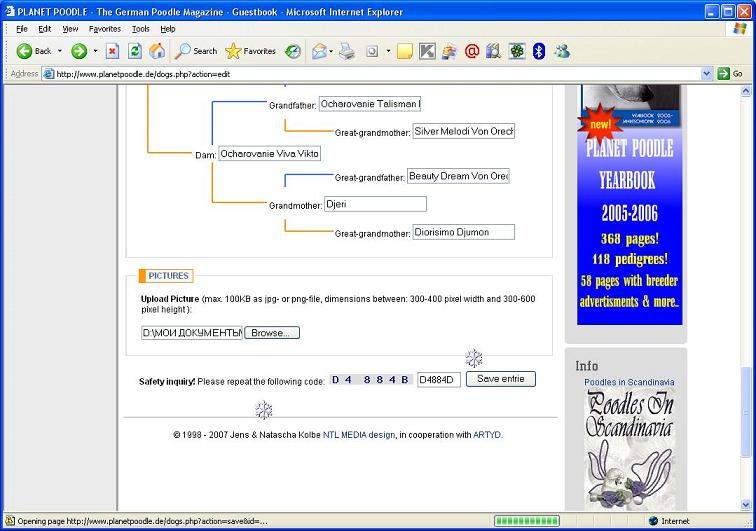Expand the Back button history dropdown arrow
This screenshot has height=531, width=756.
(59, 51)
